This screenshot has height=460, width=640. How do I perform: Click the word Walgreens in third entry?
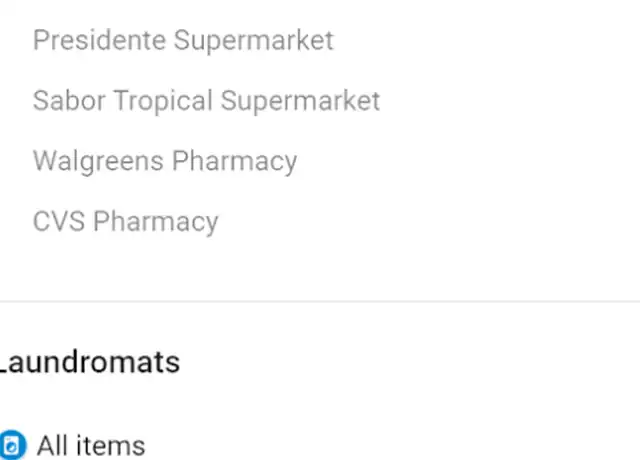tap(98, 161)
